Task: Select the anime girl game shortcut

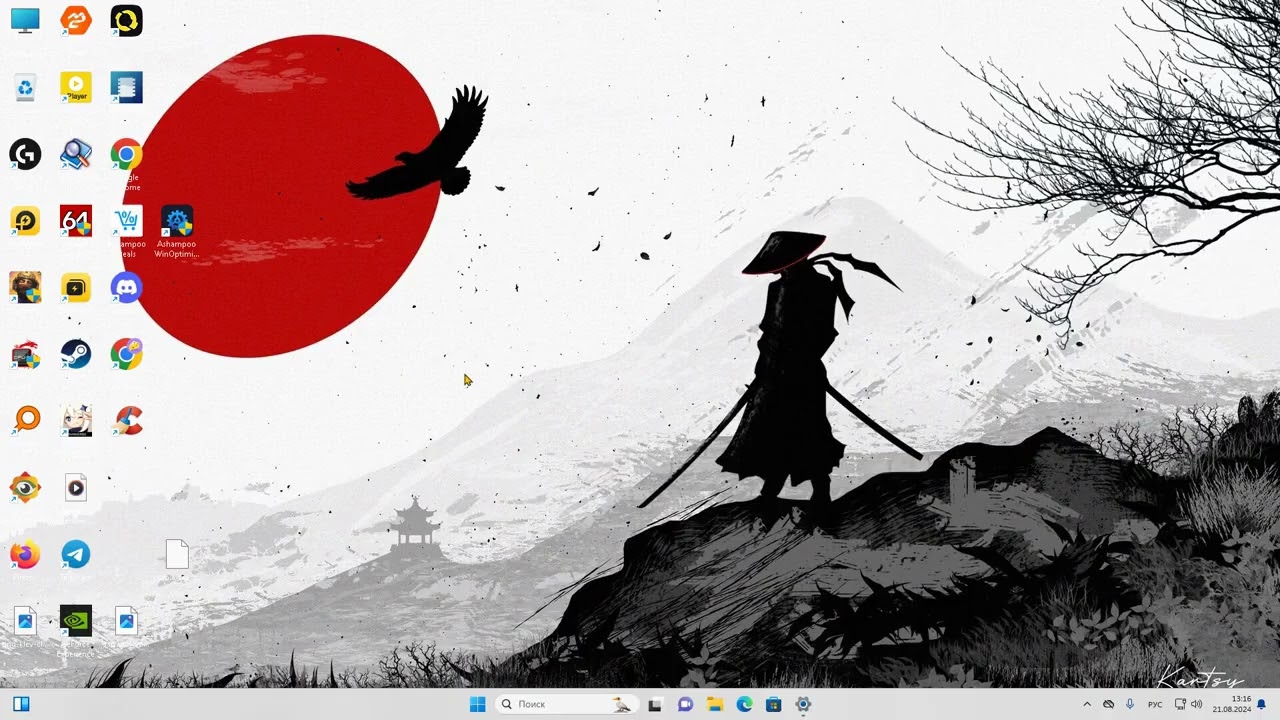Action: coord(76,421)
